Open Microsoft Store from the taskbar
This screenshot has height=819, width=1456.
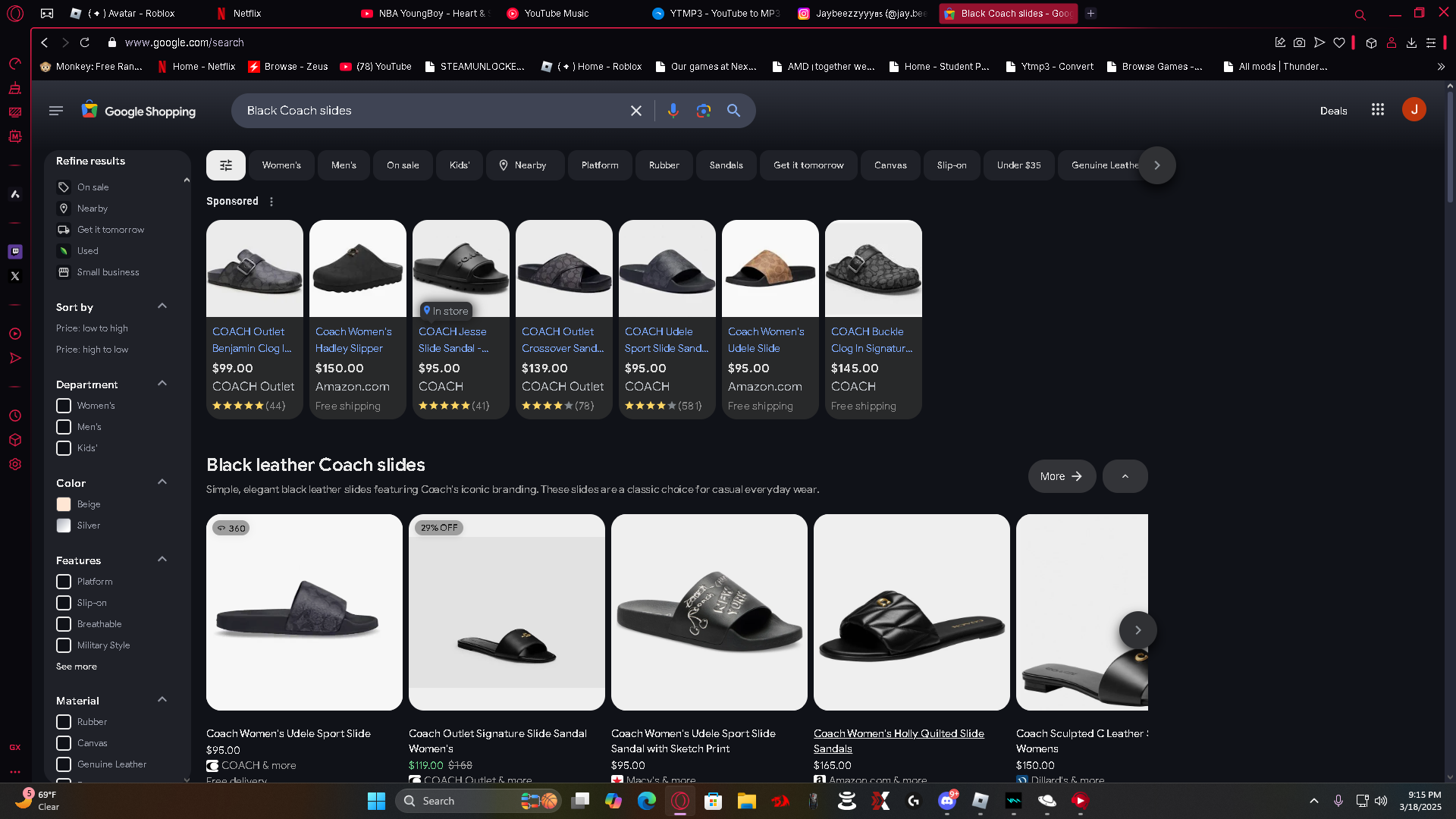point(714,801)
